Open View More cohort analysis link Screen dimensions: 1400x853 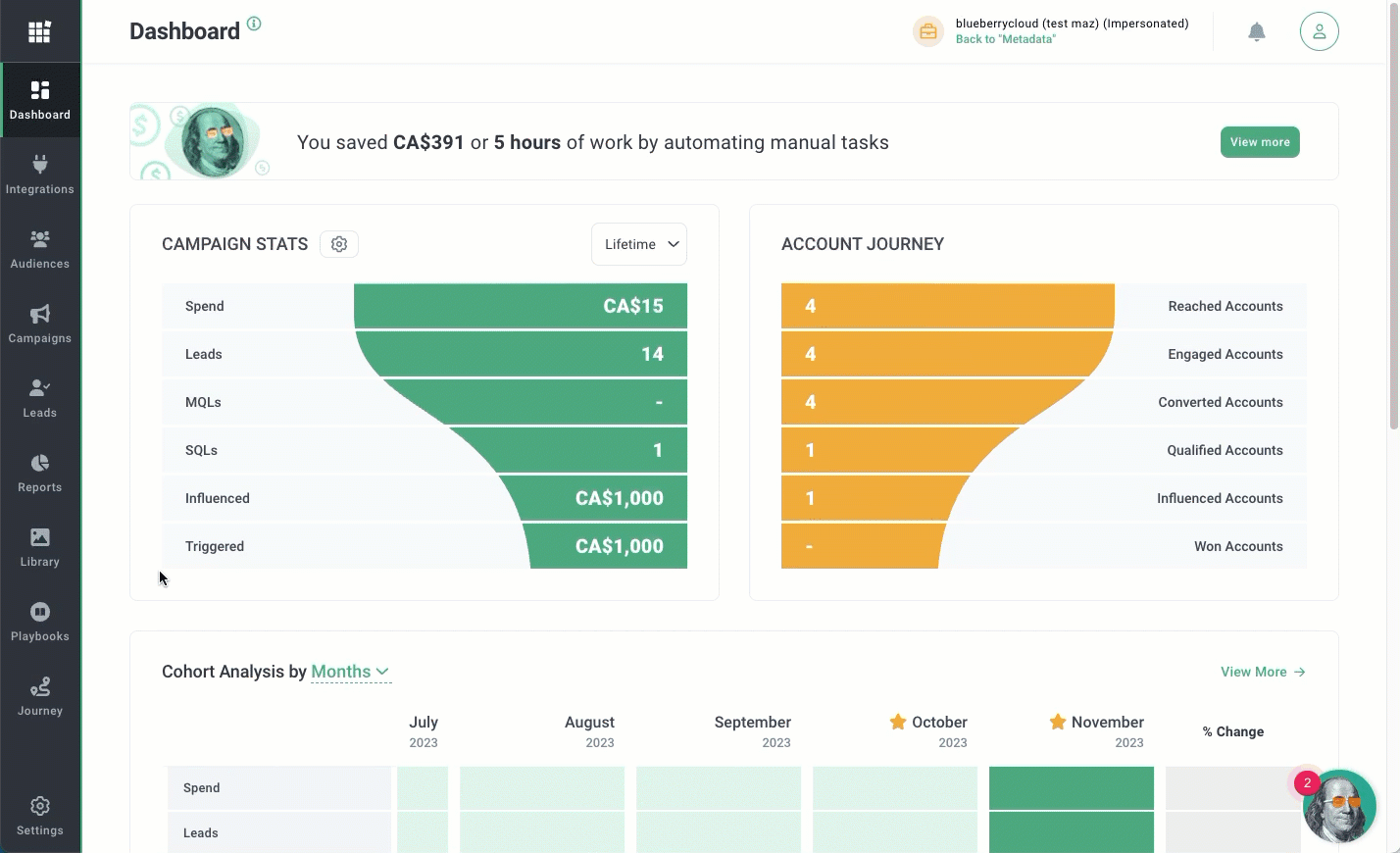1263,672
